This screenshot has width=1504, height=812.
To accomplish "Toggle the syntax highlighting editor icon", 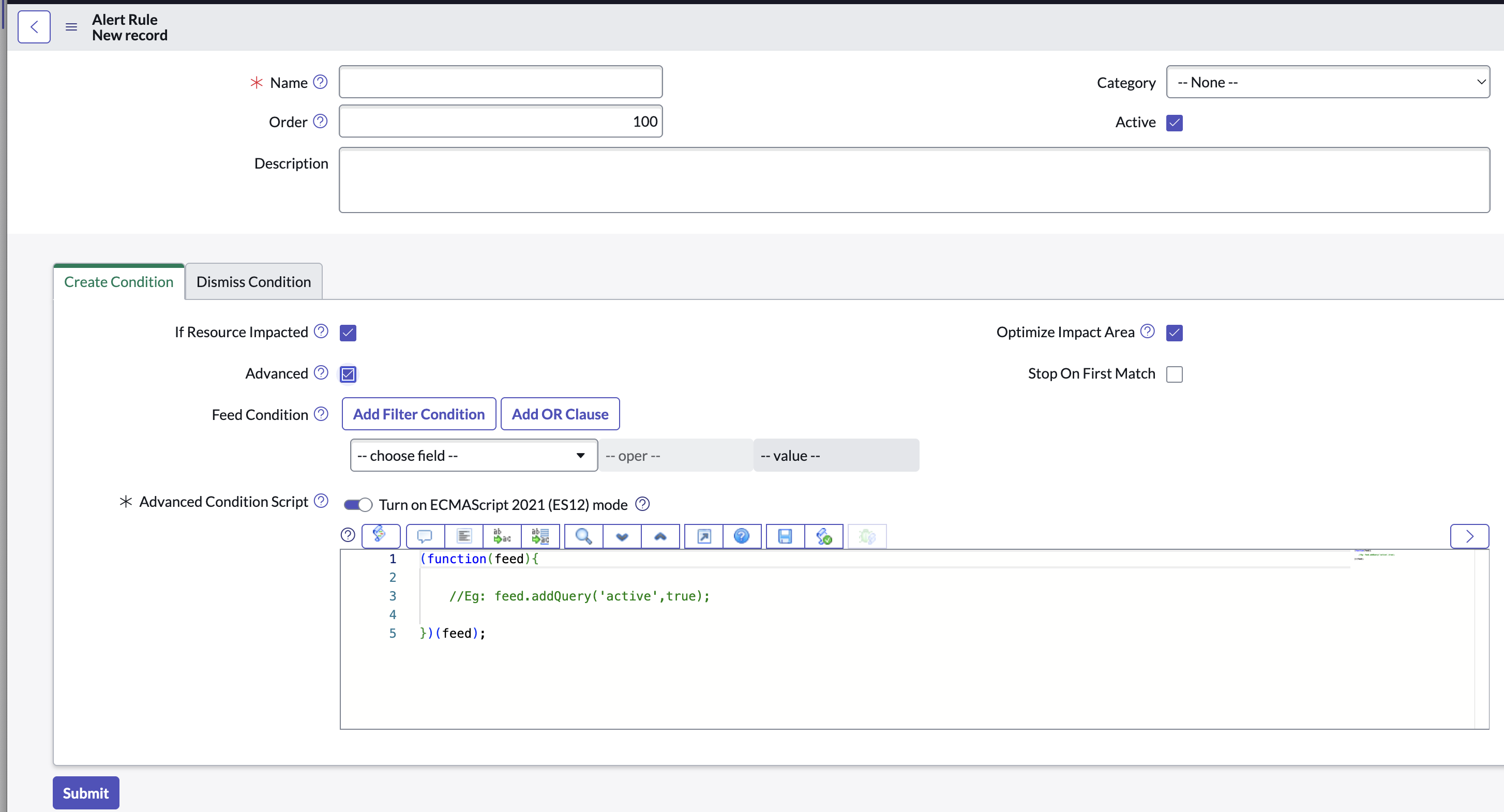I will 381,535.
